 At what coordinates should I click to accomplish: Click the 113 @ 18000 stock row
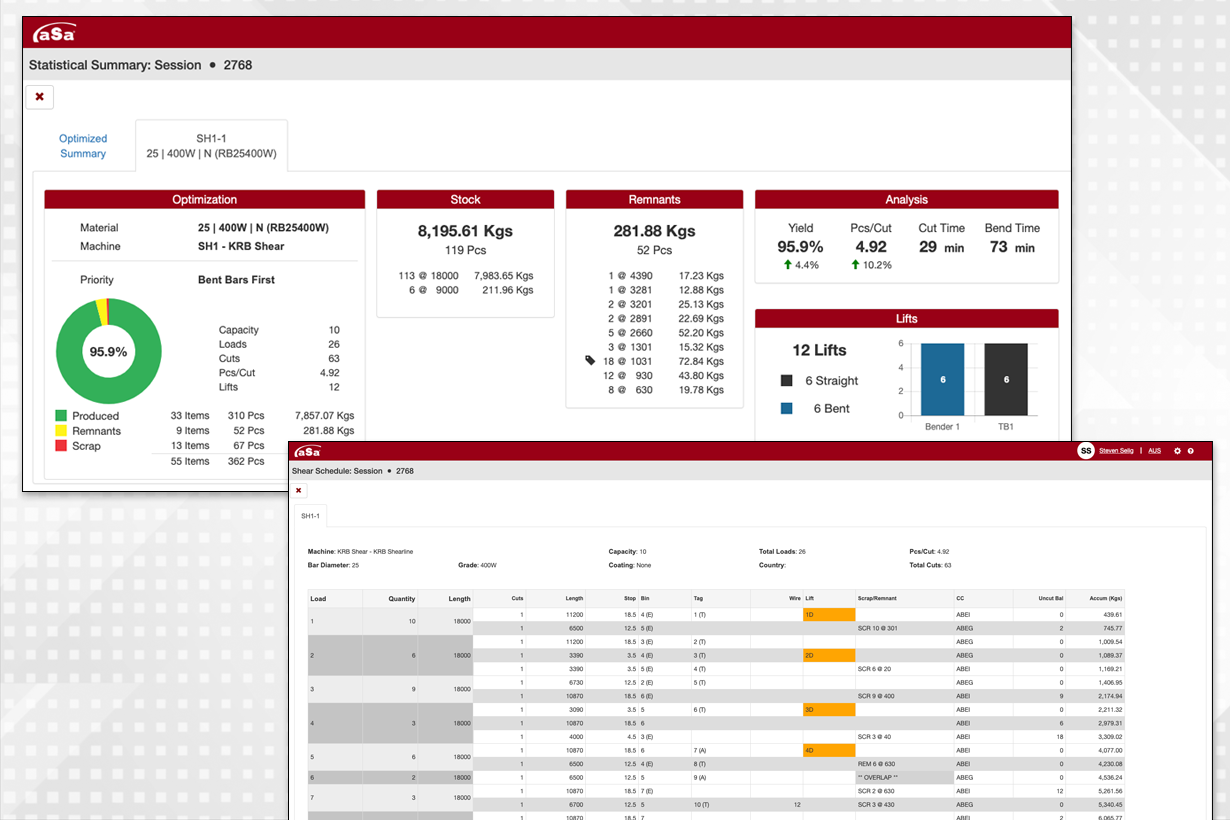tap(465, 276)
